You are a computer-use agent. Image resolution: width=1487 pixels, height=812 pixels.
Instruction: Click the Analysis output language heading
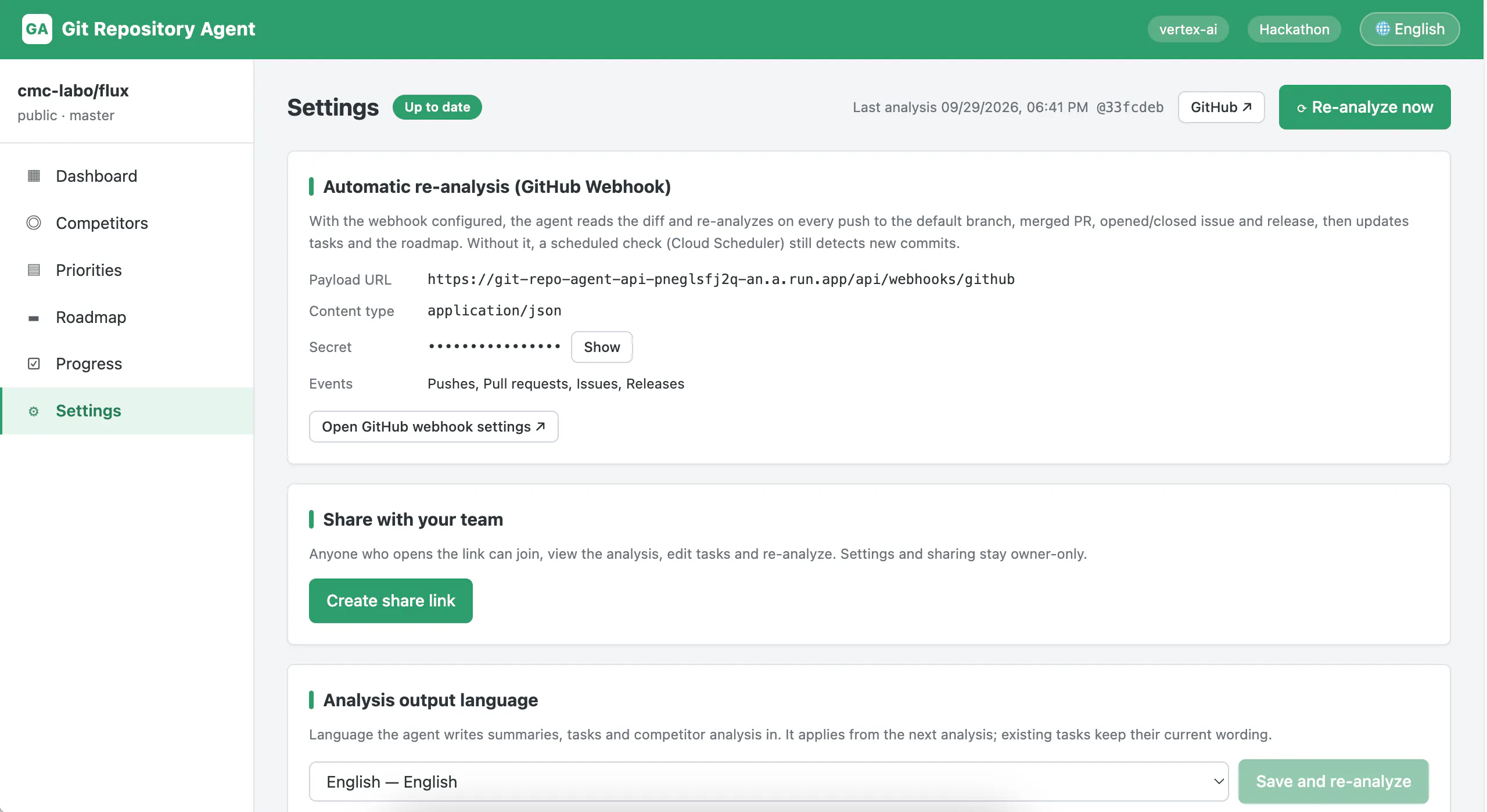point(430,700)
